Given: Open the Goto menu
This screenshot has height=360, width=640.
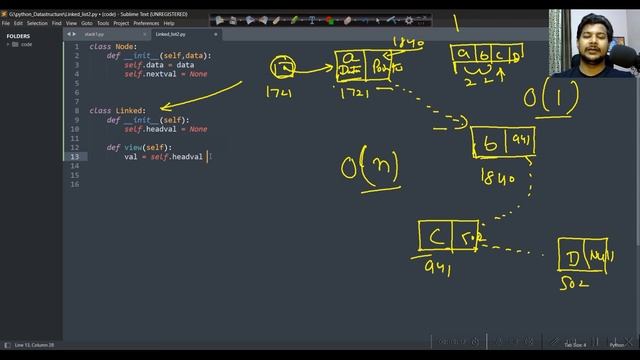Looking at the screenshot, I should point(87,23).
